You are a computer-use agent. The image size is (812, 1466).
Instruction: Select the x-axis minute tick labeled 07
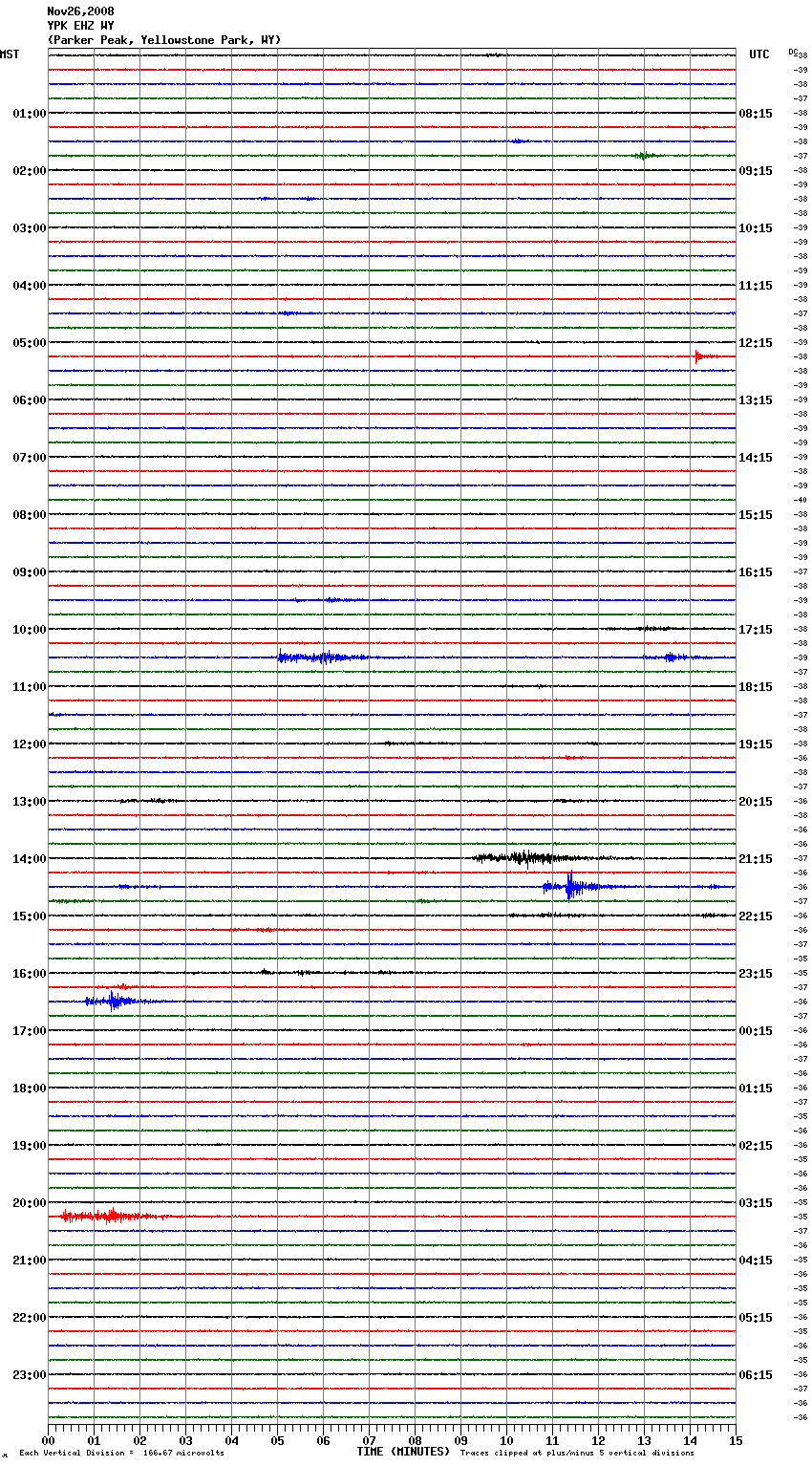[x=369, y=1441]
